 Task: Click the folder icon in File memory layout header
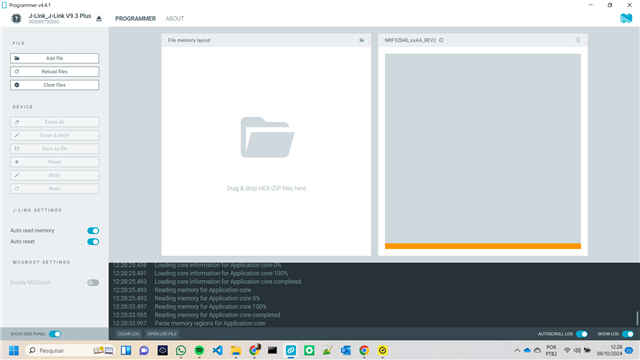[x=362, y=40]
